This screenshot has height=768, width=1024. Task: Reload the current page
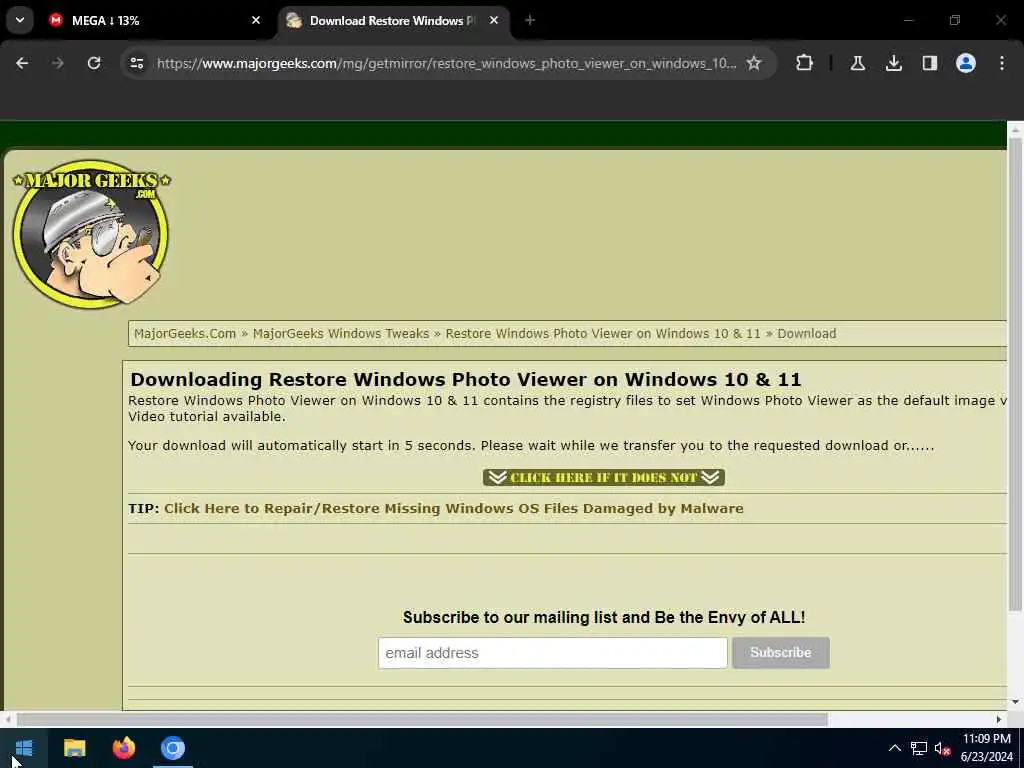point(94,63)
